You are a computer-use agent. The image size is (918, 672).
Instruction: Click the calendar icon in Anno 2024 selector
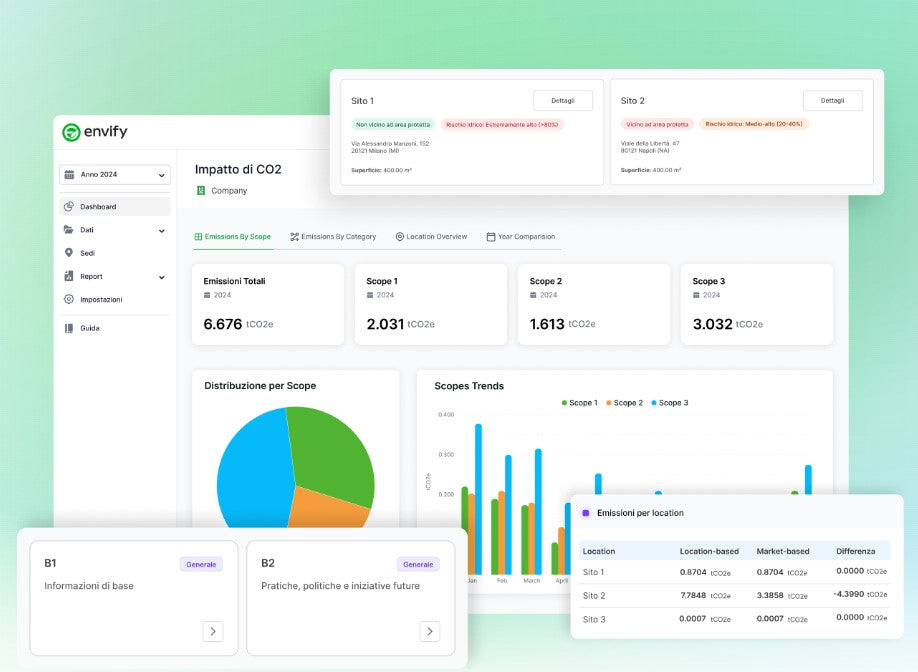(69, 175)
